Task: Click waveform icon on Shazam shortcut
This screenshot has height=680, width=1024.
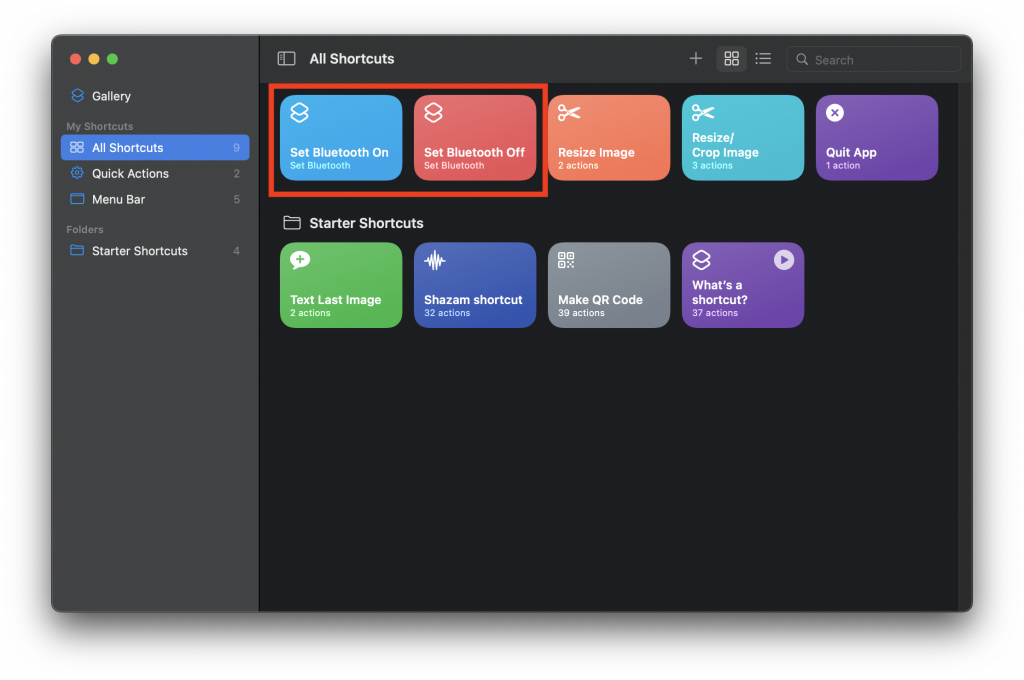Action: point(434,260)
